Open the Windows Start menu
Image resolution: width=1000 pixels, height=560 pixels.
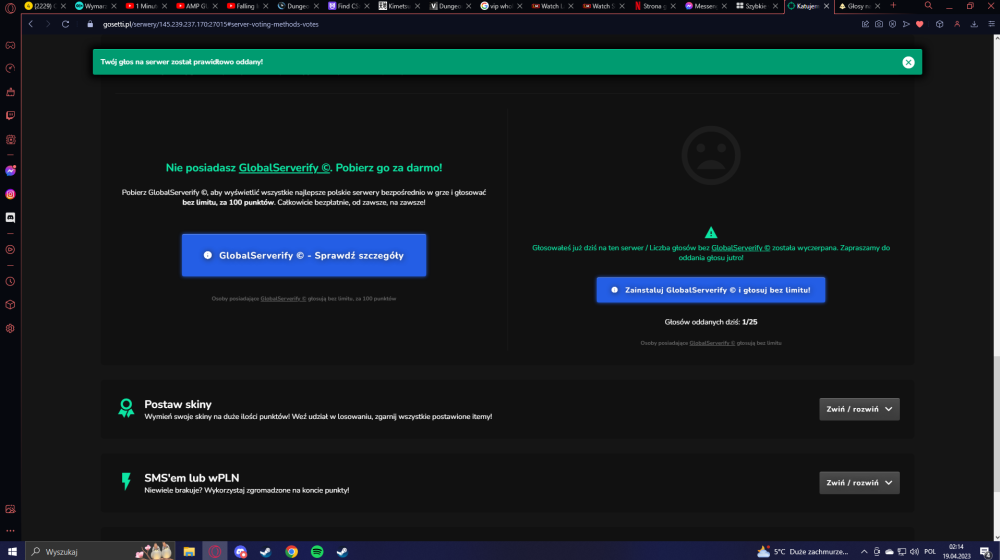coord(12,552)
